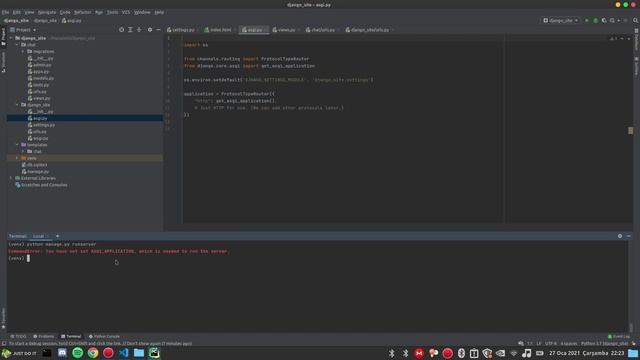The image size is (640, 360).
Task: Open VS Code from the taskbar
Action: (123, 353)
